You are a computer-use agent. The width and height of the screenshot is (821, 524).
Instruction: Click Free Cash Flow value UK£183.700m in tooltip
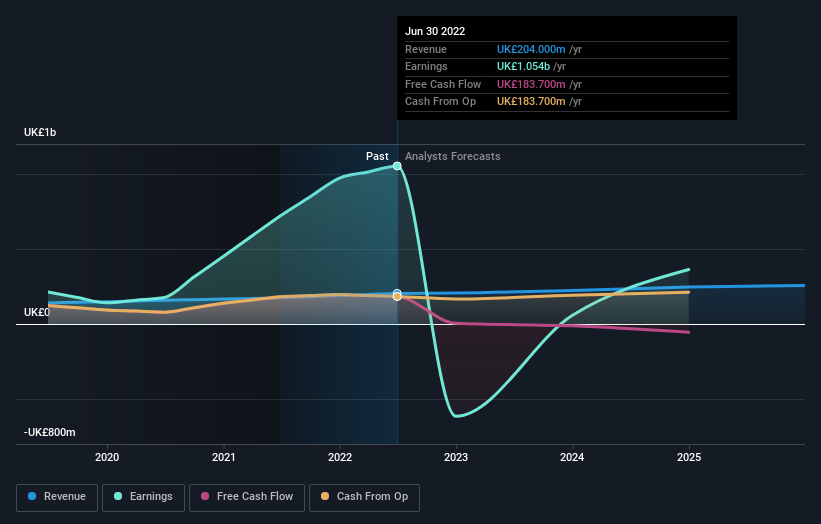click(531, 84)
